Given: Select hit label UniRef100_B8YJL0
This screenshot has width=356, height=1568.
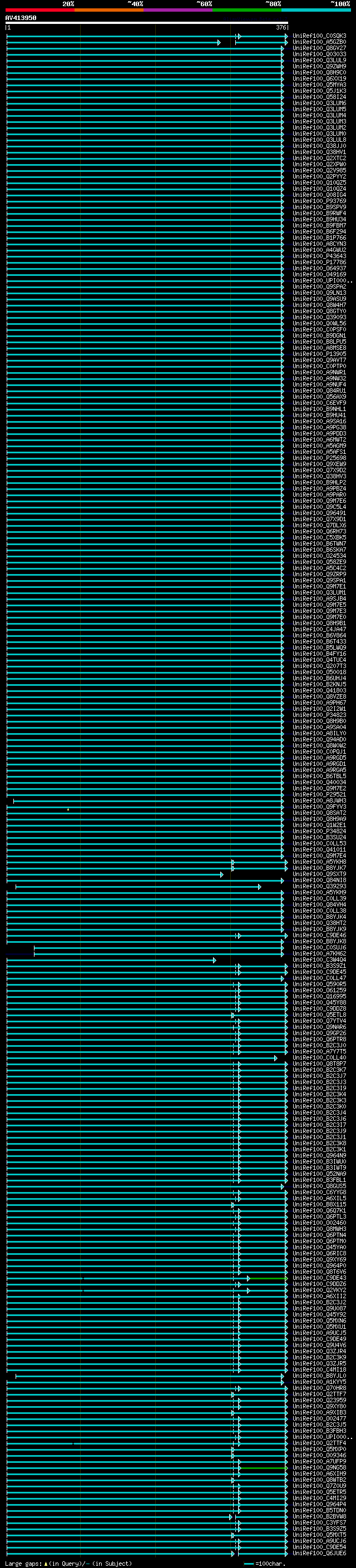Looking at the screenshot, I should (x=319, y=1376).
